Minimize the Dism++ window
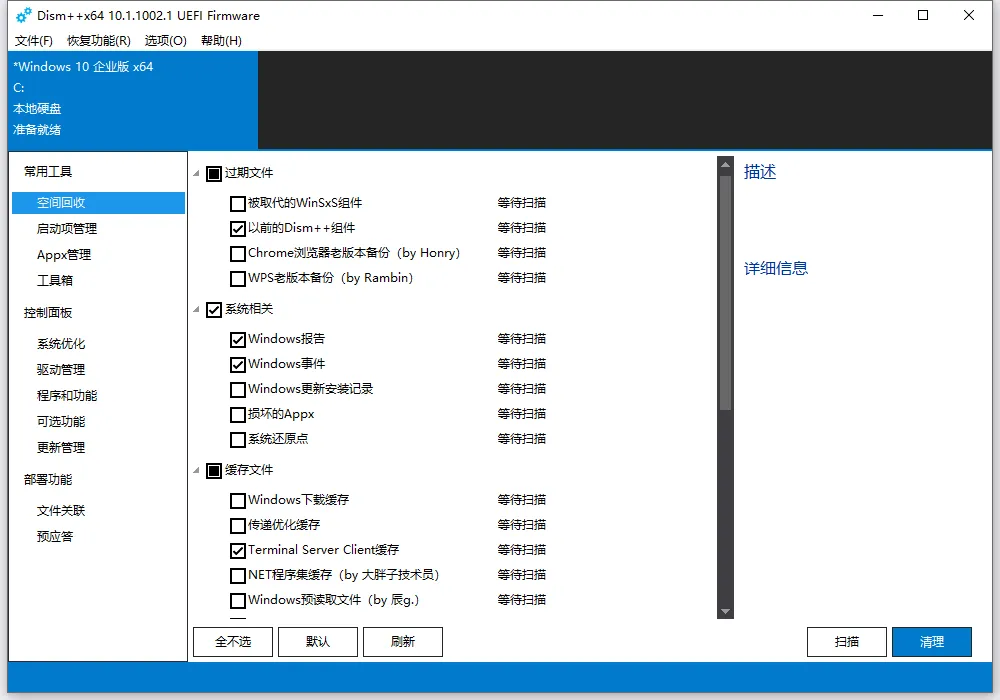 [x=878, y=15]
